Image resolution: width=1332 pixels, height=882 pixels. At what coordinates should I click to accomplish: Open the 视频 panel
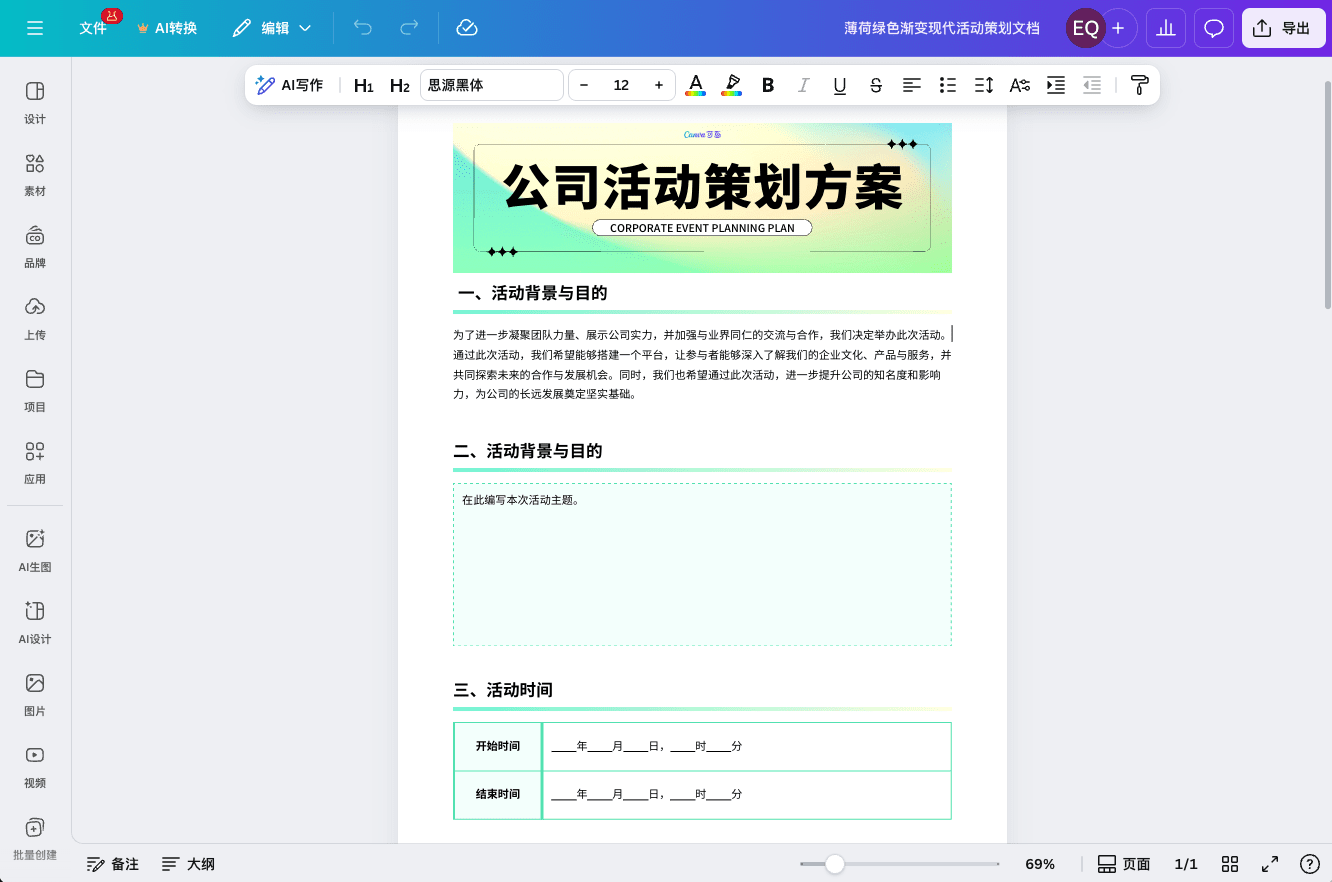point(34,767)
